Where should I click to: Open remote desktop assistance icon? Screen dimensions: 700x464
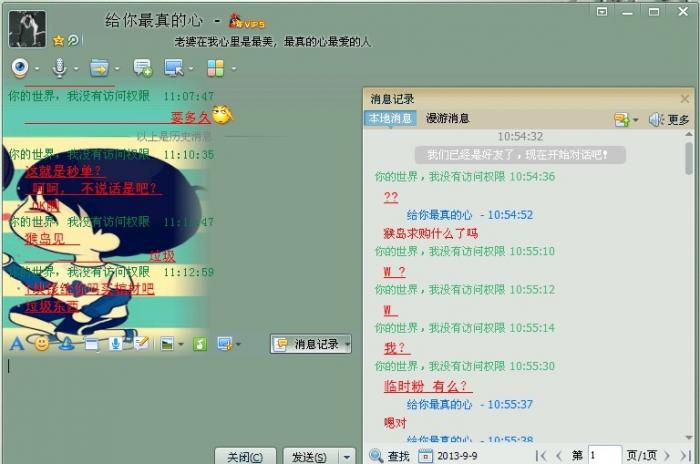174,68
